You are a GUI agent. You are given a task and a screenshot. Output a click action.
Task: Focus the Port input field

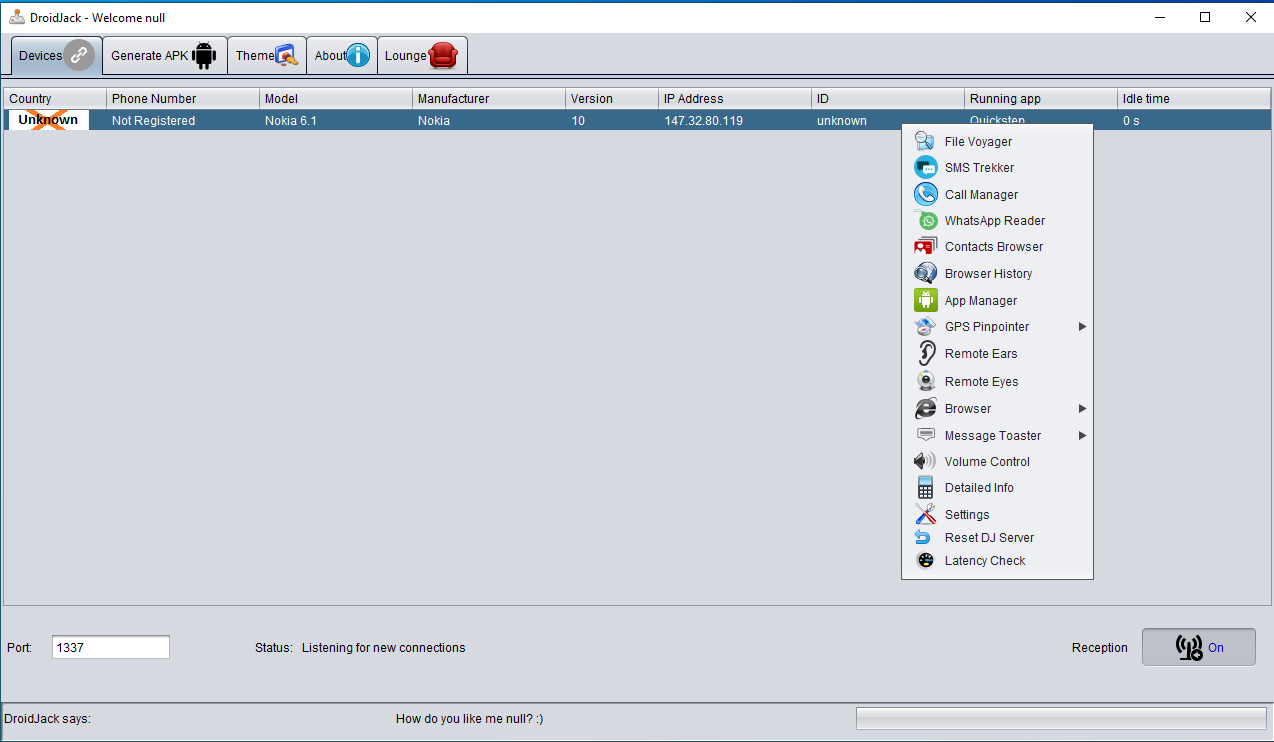pos(111,647)
